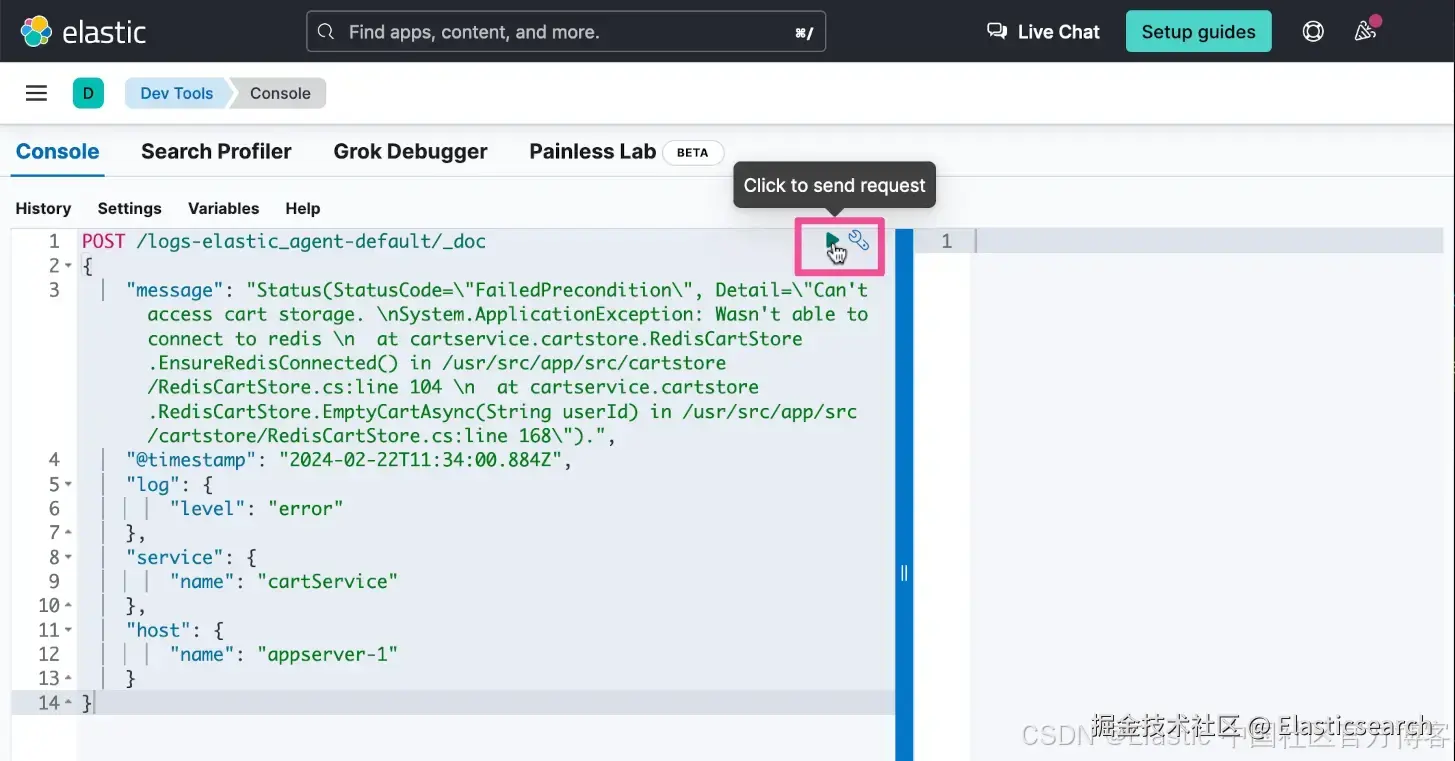
Task: Collapse the fold arrow at line 2
Action: coord(68,266)
